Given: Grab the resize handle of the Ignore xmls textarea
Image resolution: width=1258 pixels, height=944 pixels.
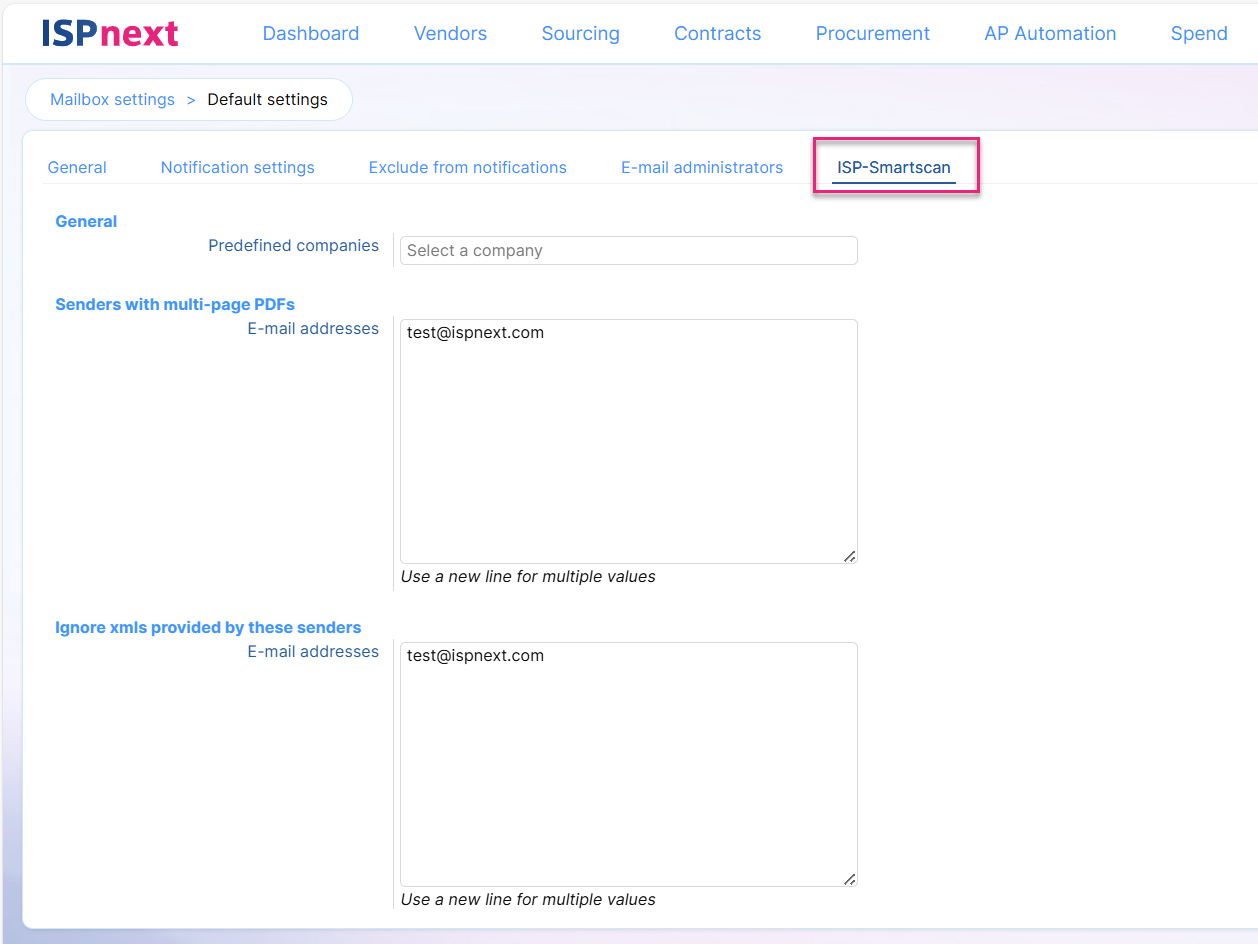Looking at the screenshot, I should coord(849,879).
